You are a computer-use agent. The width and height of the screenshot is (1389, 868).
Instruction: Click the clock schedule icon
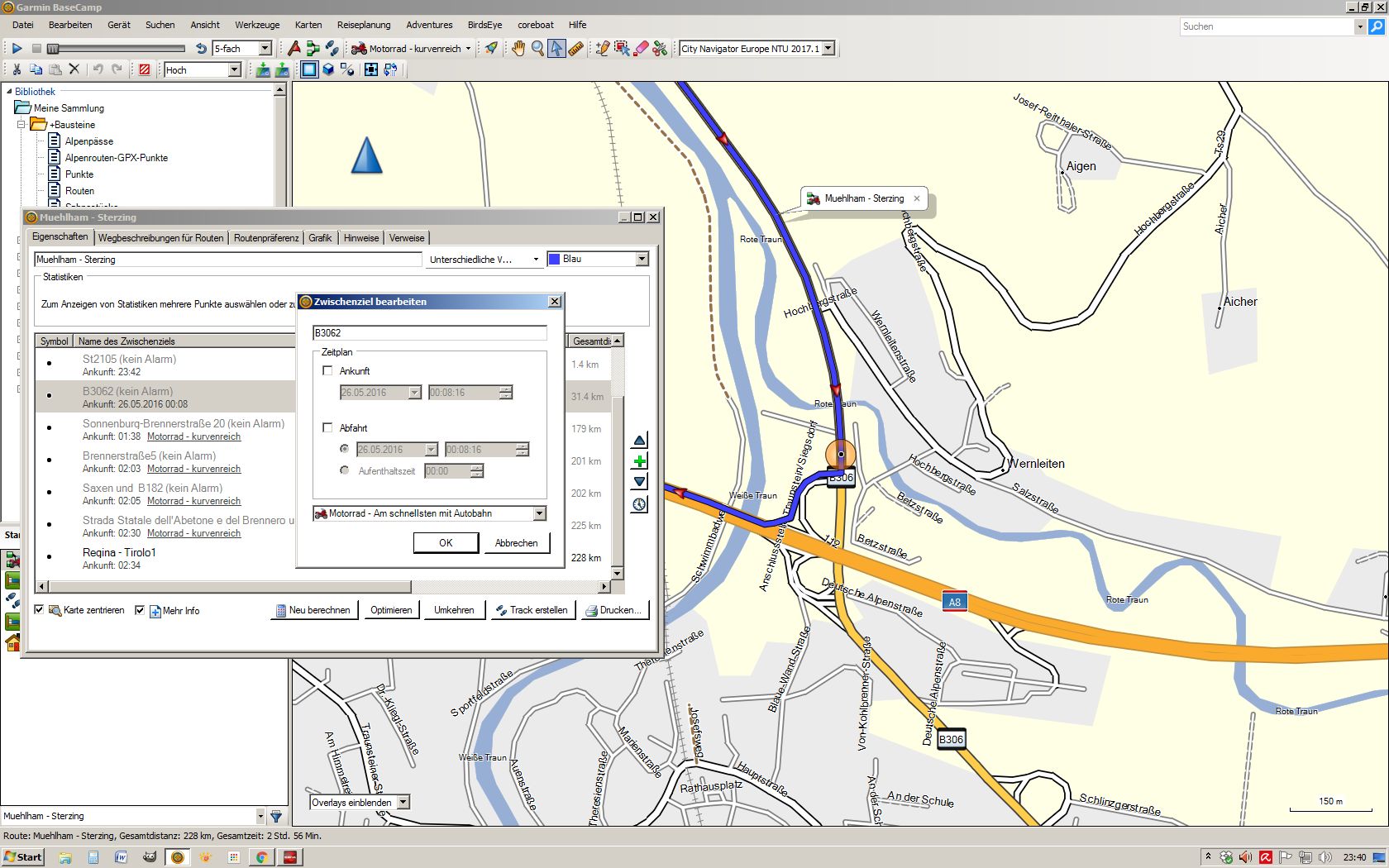pos(639,505)
